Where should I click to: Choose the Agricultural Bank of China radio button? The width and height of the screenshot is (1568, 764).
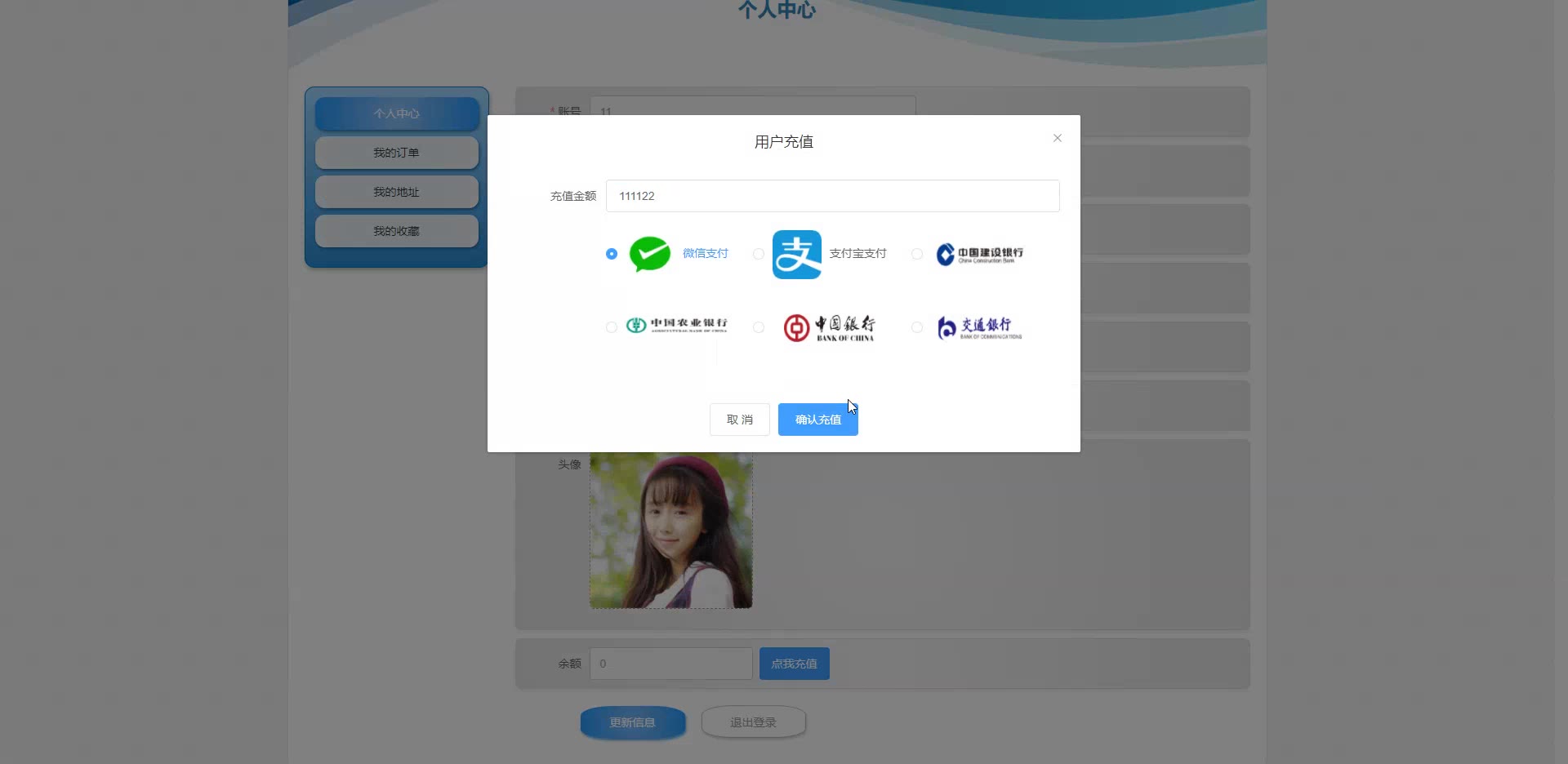click(x=612, y=327)
